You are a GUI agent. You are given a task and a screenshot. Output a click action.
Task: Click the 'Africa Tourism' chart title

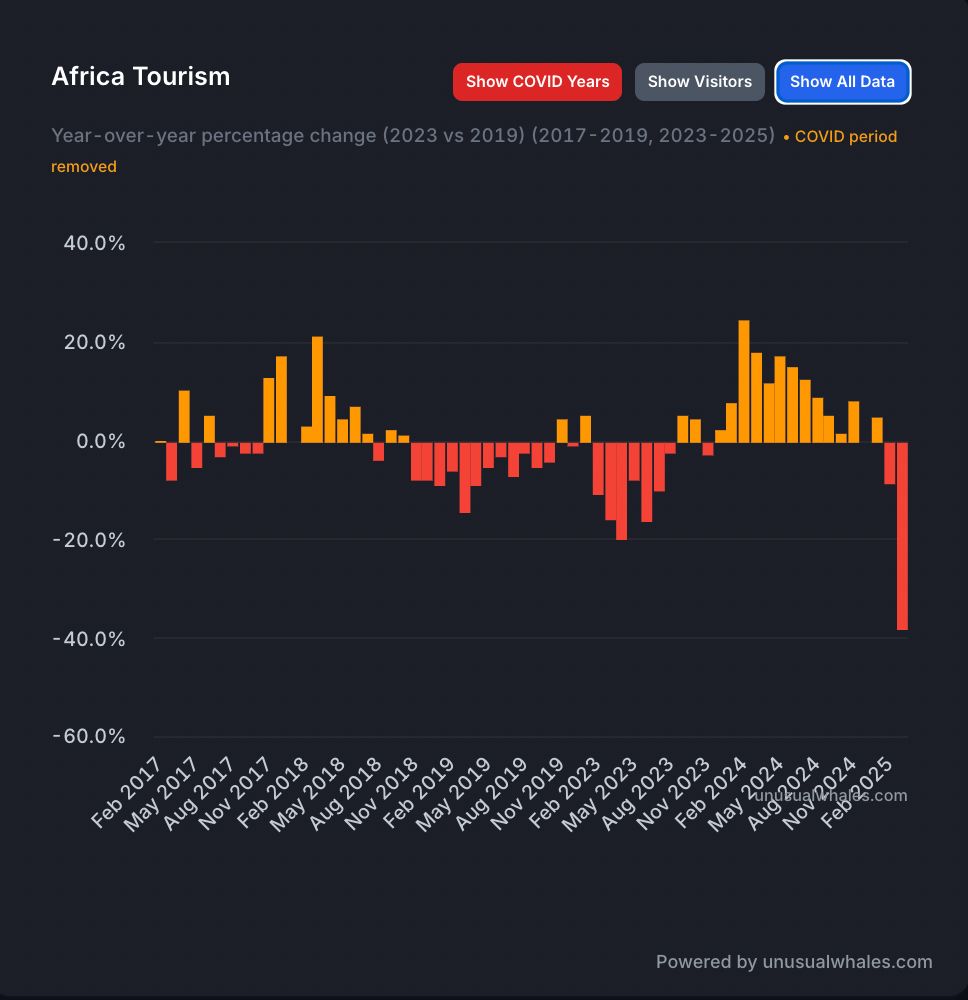(141, 76)
